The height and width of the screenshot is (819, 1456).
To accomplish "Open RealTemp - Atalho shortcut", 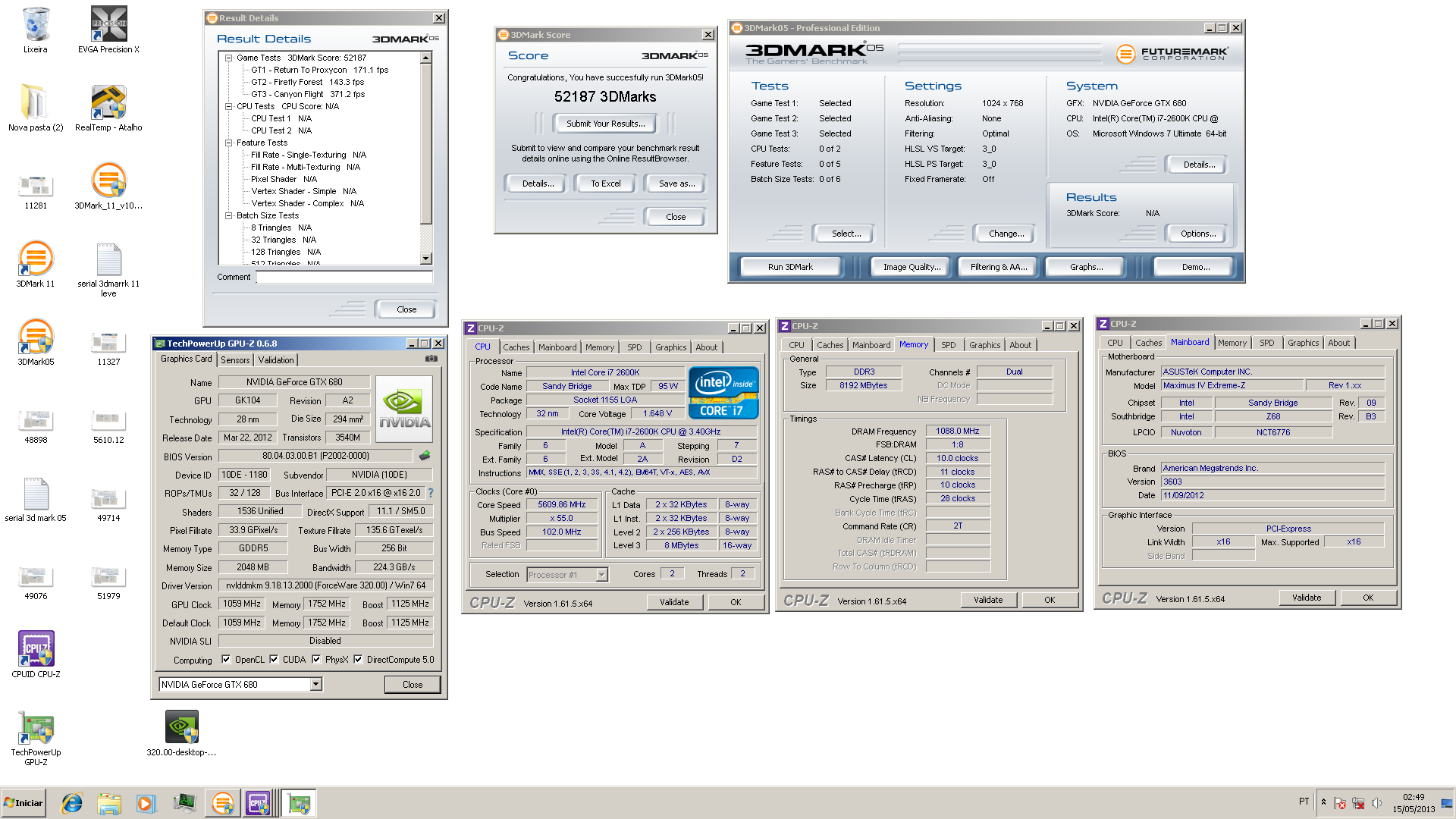I will pos(108,108).
